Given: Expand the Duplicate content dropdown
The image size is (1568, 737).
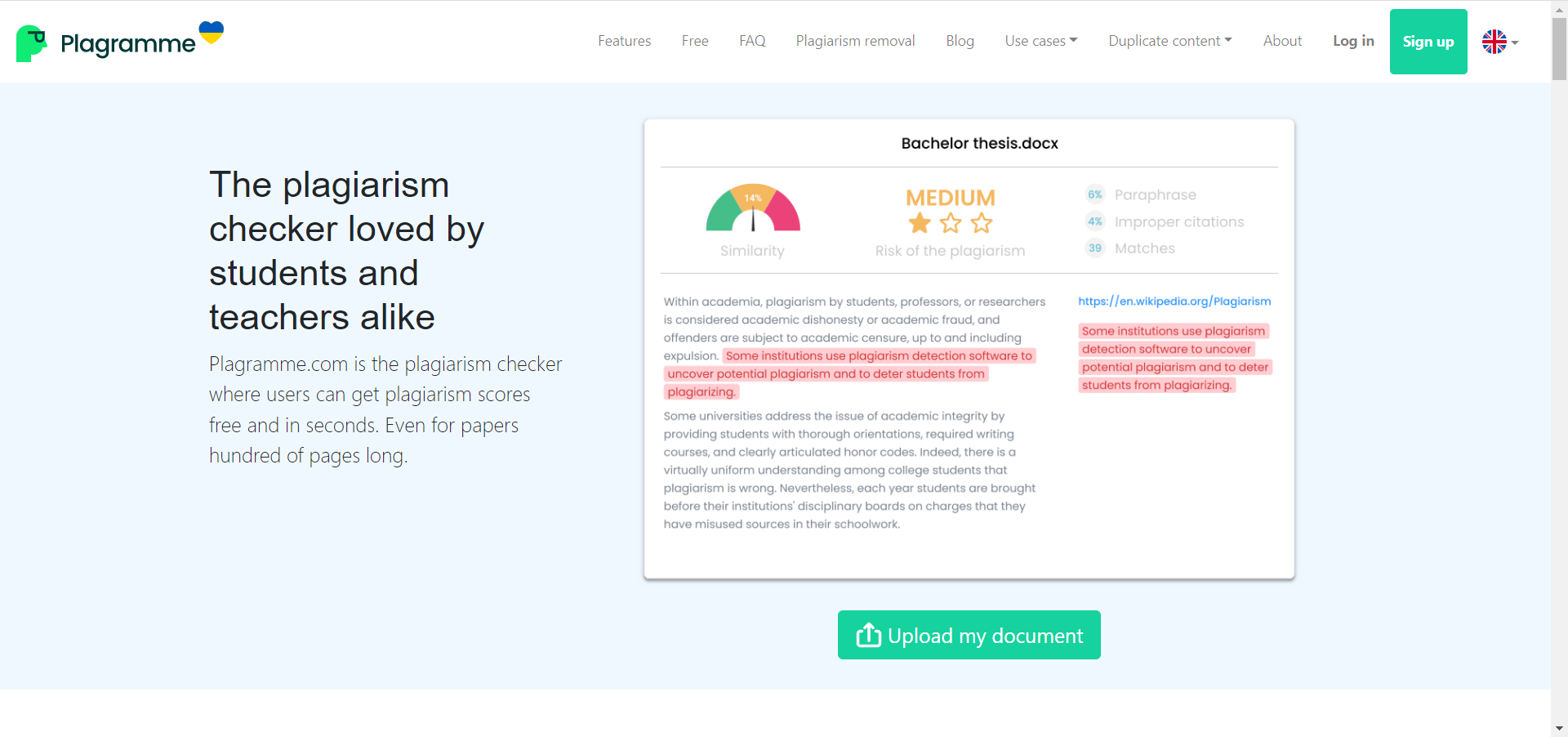Looking at the screenshot, I should click(x=1170, y=41).
